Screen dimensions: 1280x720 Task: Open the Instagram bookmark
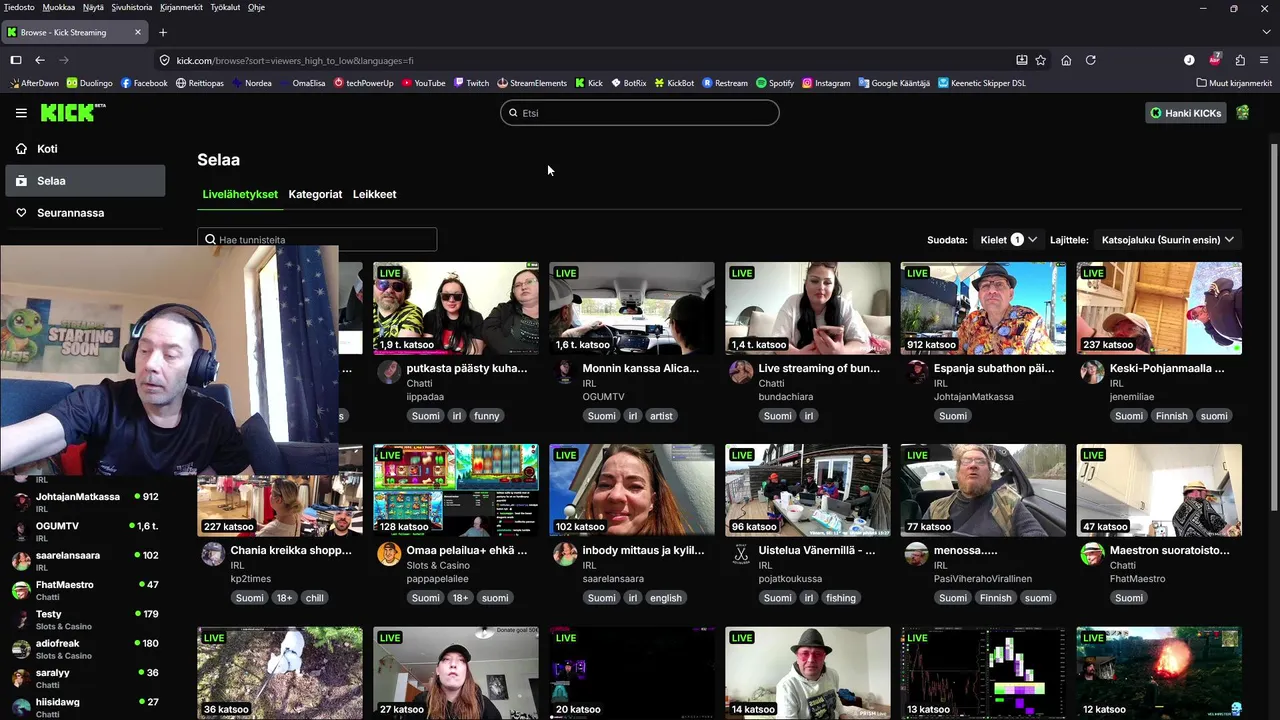pyautogui.click(x=826, y=83)
